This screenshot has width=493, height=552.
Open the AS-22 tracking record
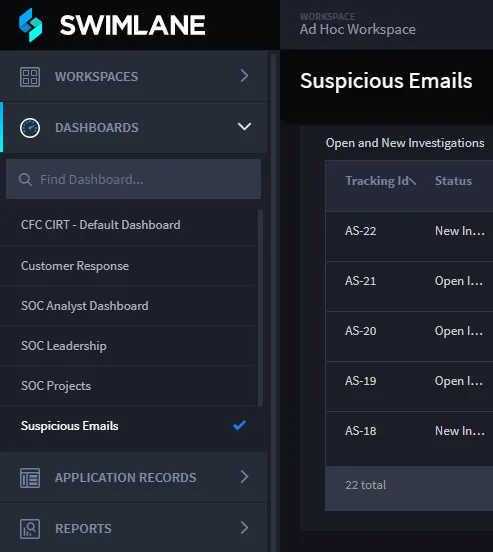(361, 231)
